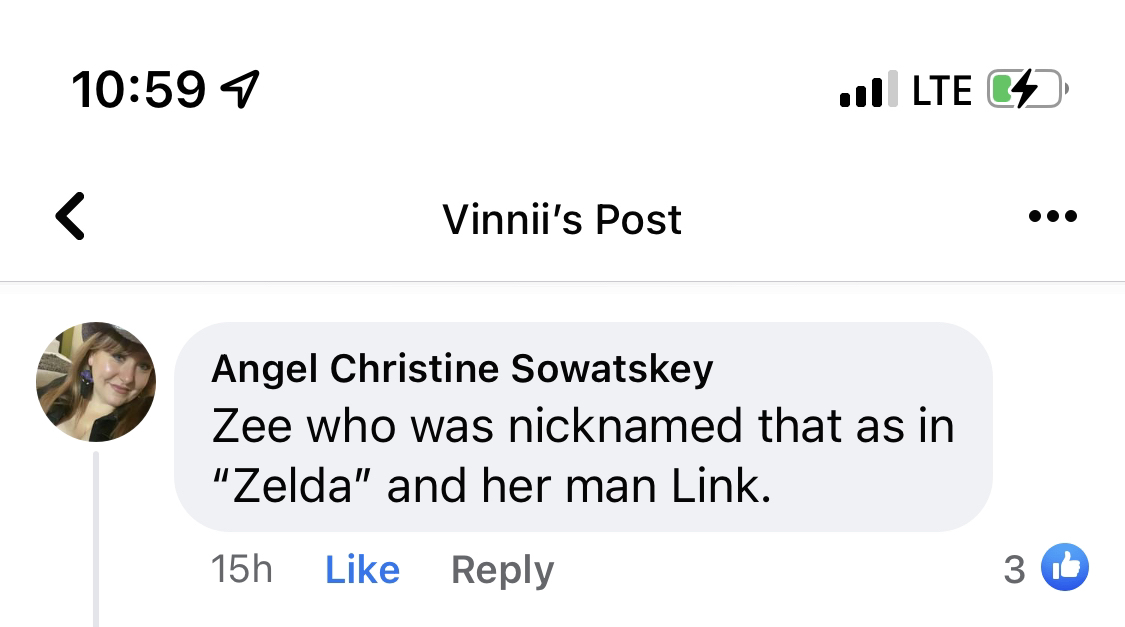The width and height of the screenshot is (1125, 627).
Task: Go back using the left chevron
Action: point(70,217)
